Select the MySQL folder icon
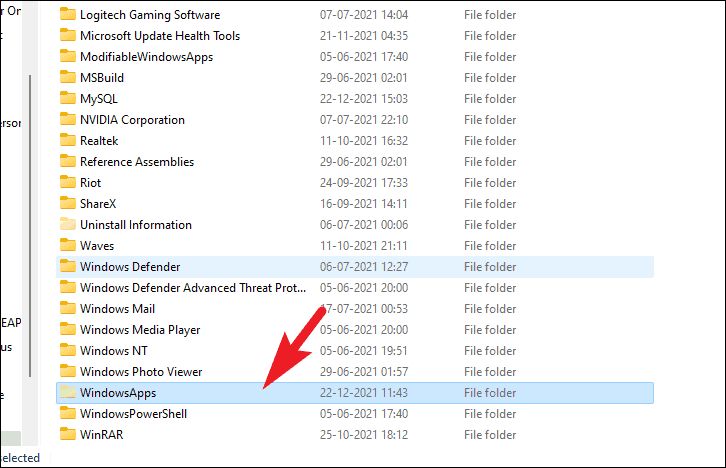 tap(68, 98)
